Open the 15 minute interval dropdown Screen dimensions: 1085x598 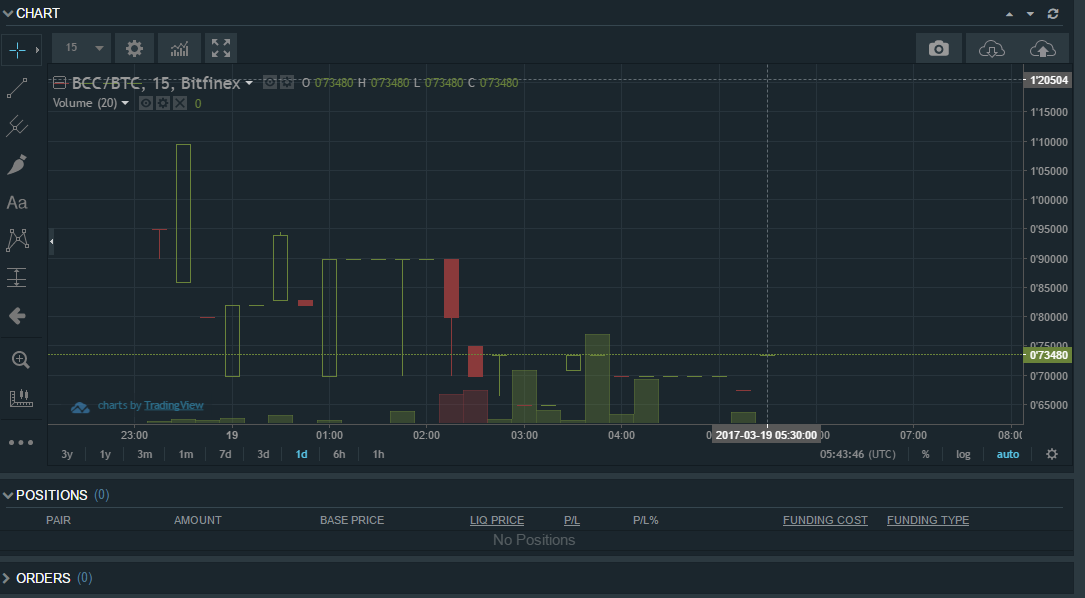click(x=82, y=48)
